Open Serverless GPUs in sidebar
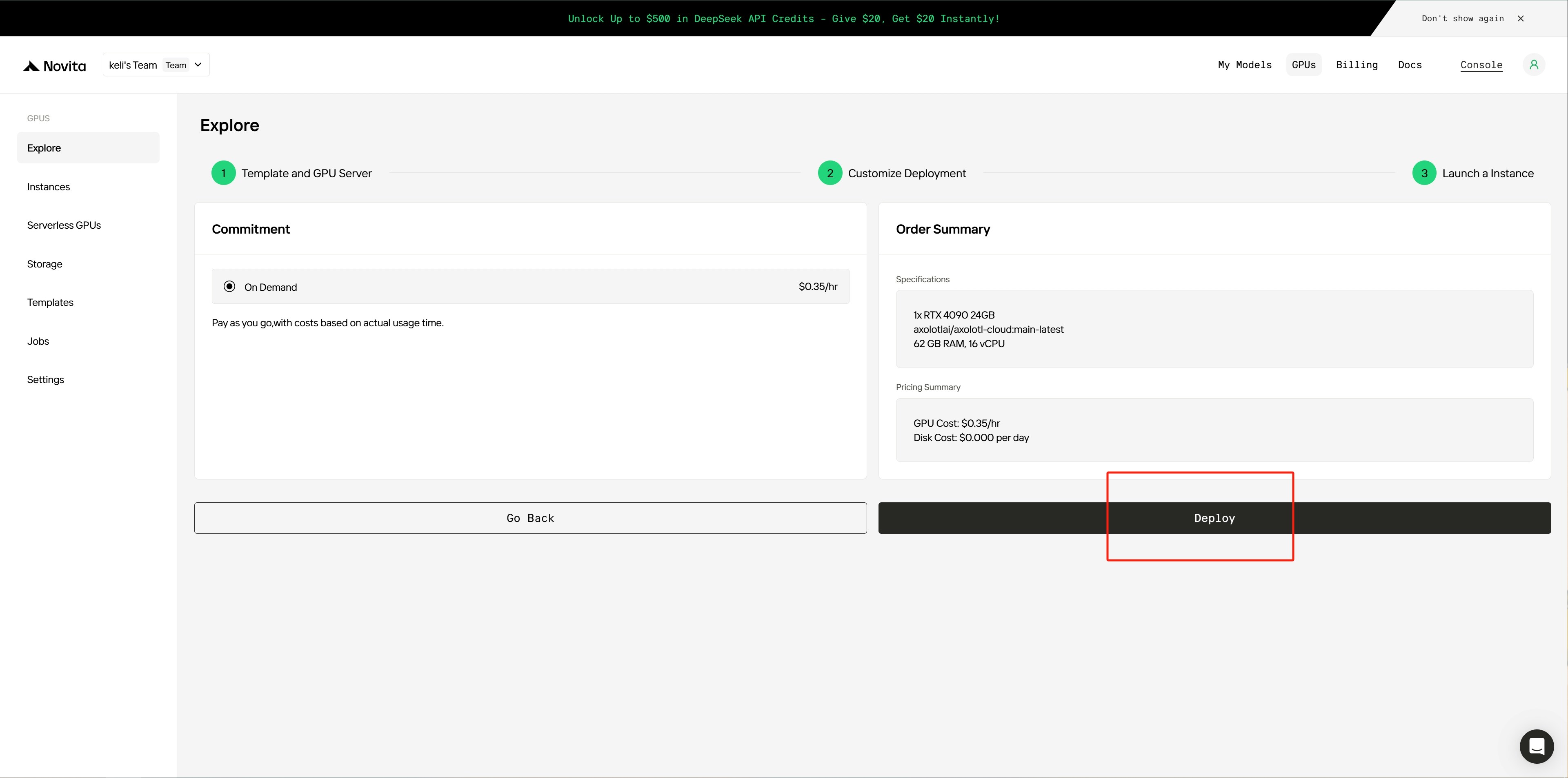 tap(64, 225)
